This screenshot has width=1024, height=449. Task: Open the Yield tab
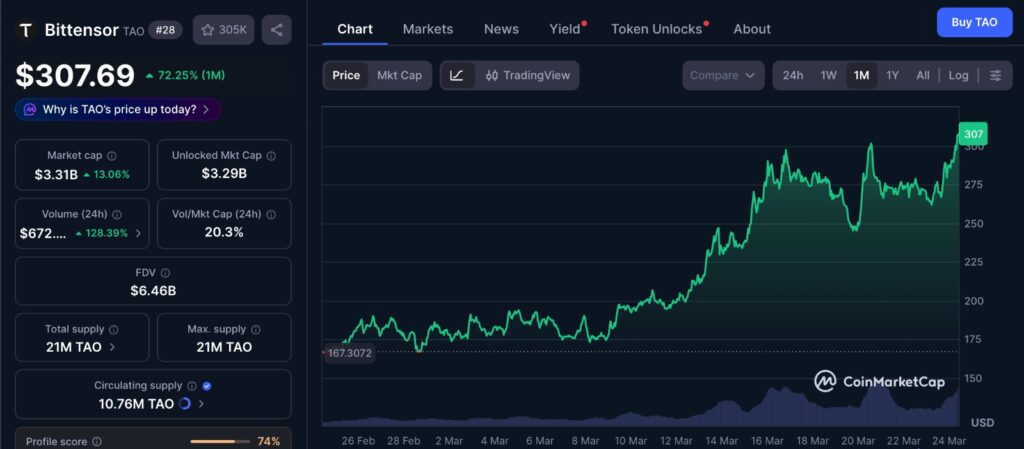(566, 29)
